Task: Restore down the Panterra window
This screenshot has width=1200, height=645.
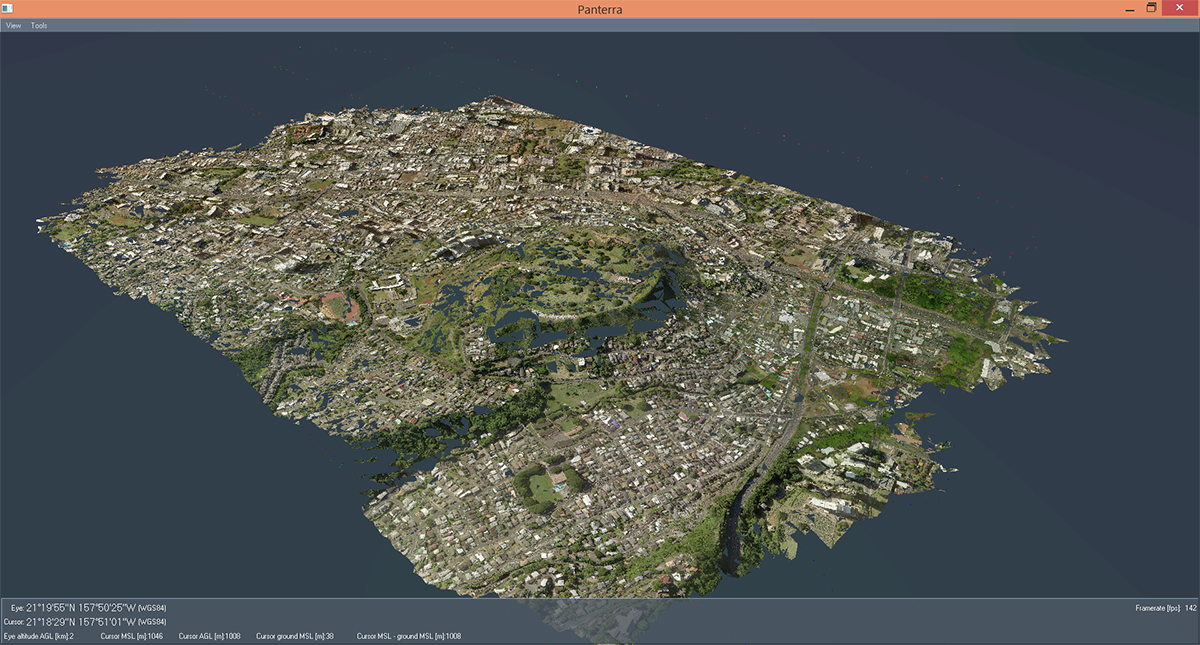Action: coord(1152,8)
